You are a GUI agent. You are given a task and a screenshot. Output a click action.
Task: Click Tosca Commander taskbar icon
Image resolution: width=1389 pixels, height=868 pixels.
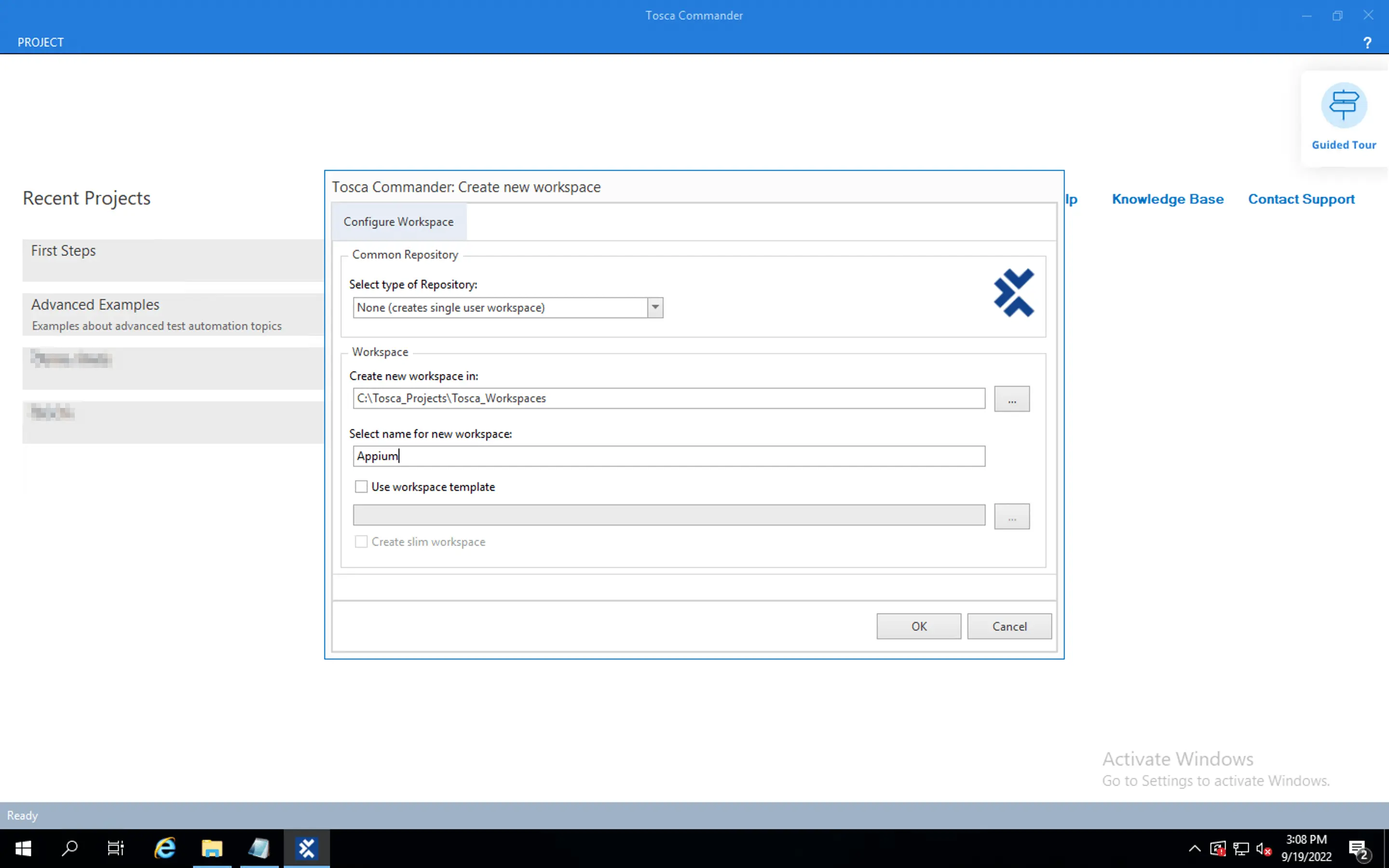307,848
